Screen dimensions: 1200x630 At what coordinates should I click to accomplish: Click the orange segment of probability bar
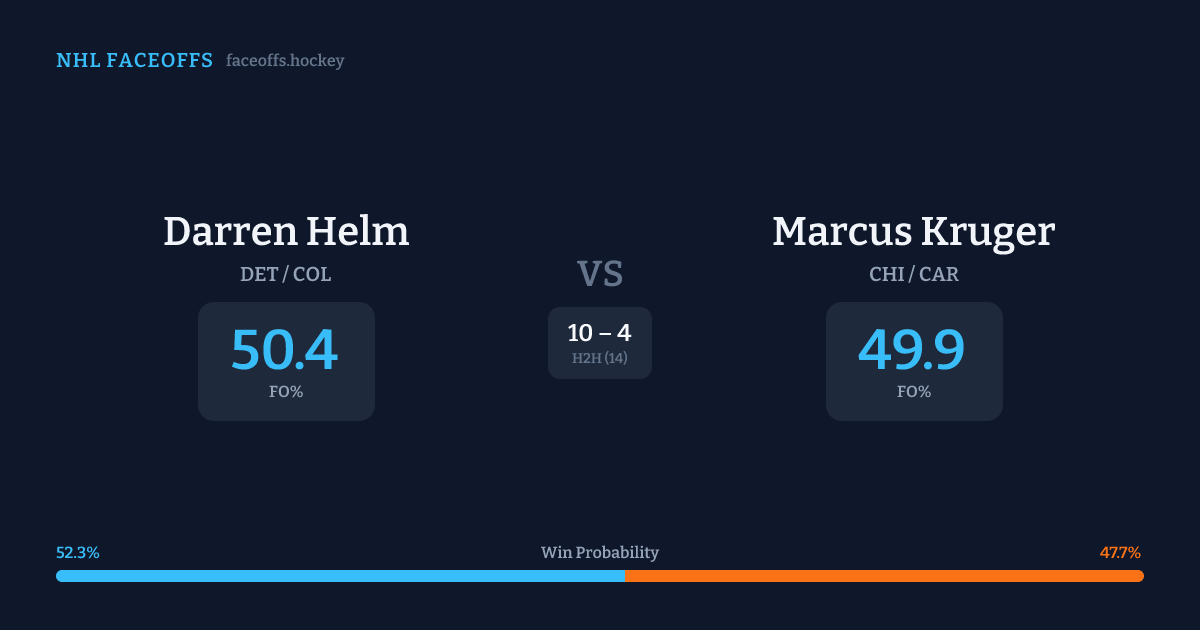(884, 576)
